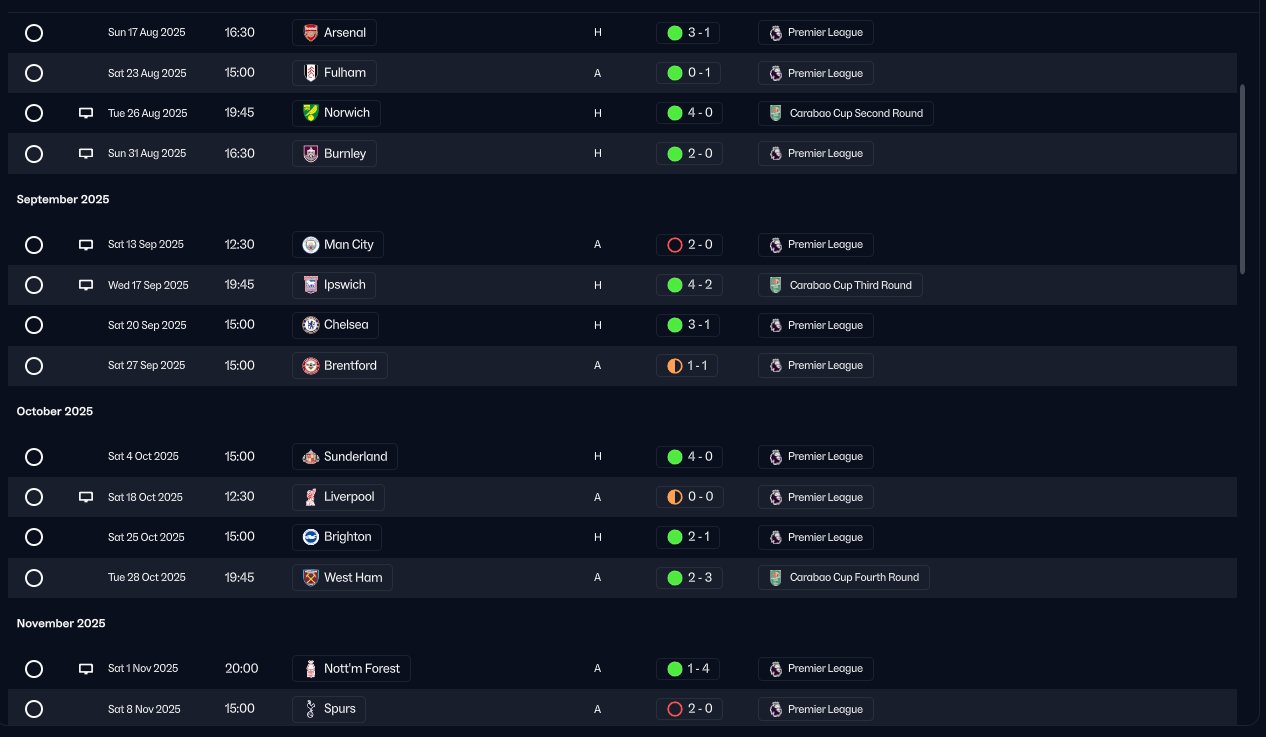Open the 1 - 1 draw result at Brentford
This screenshot has width=1266, height=737.
[x=687, y=366]
